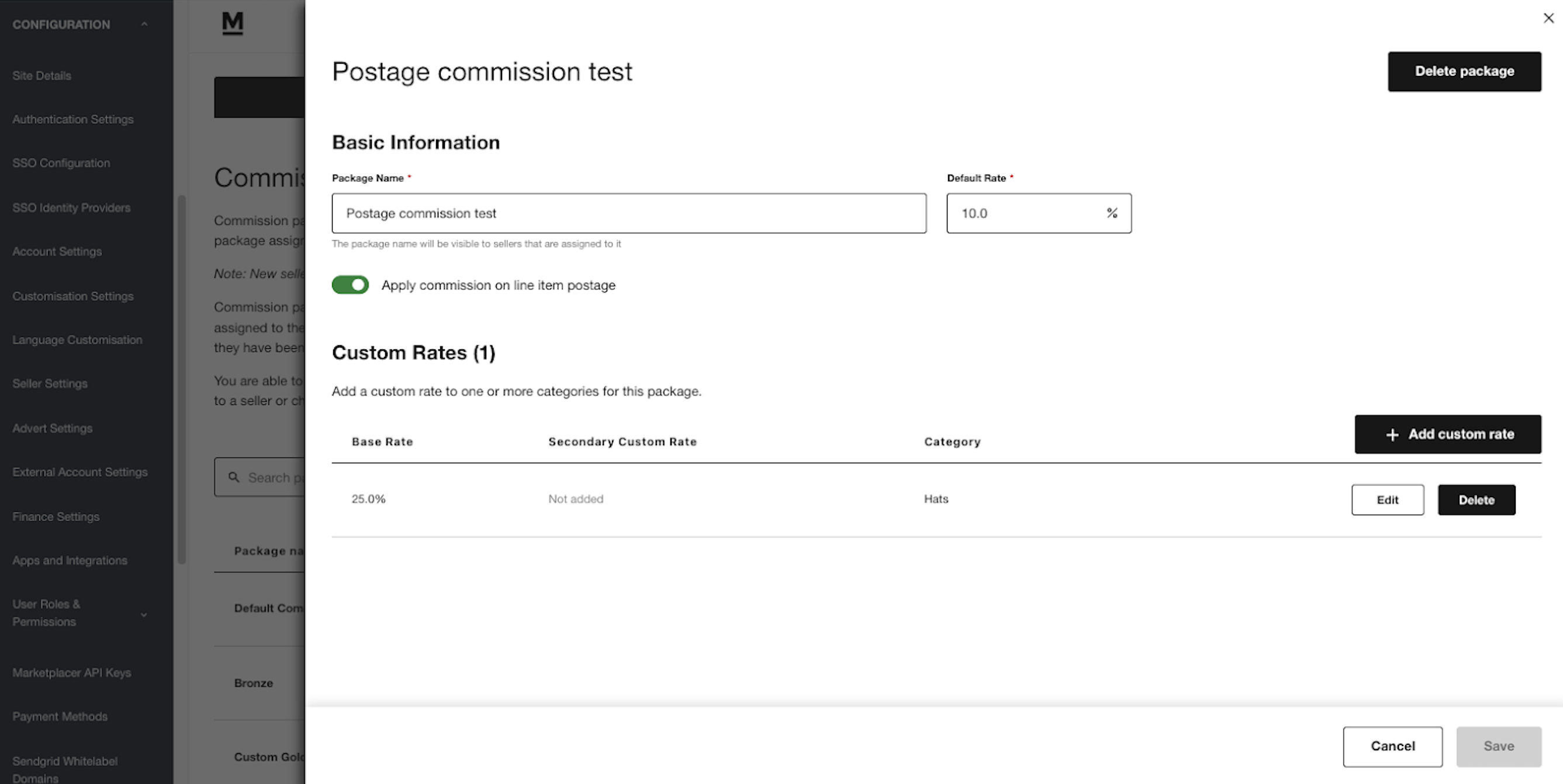Click the Package Name input field
This screenshot has height=784, width=1563.
[x=628, y=213]
